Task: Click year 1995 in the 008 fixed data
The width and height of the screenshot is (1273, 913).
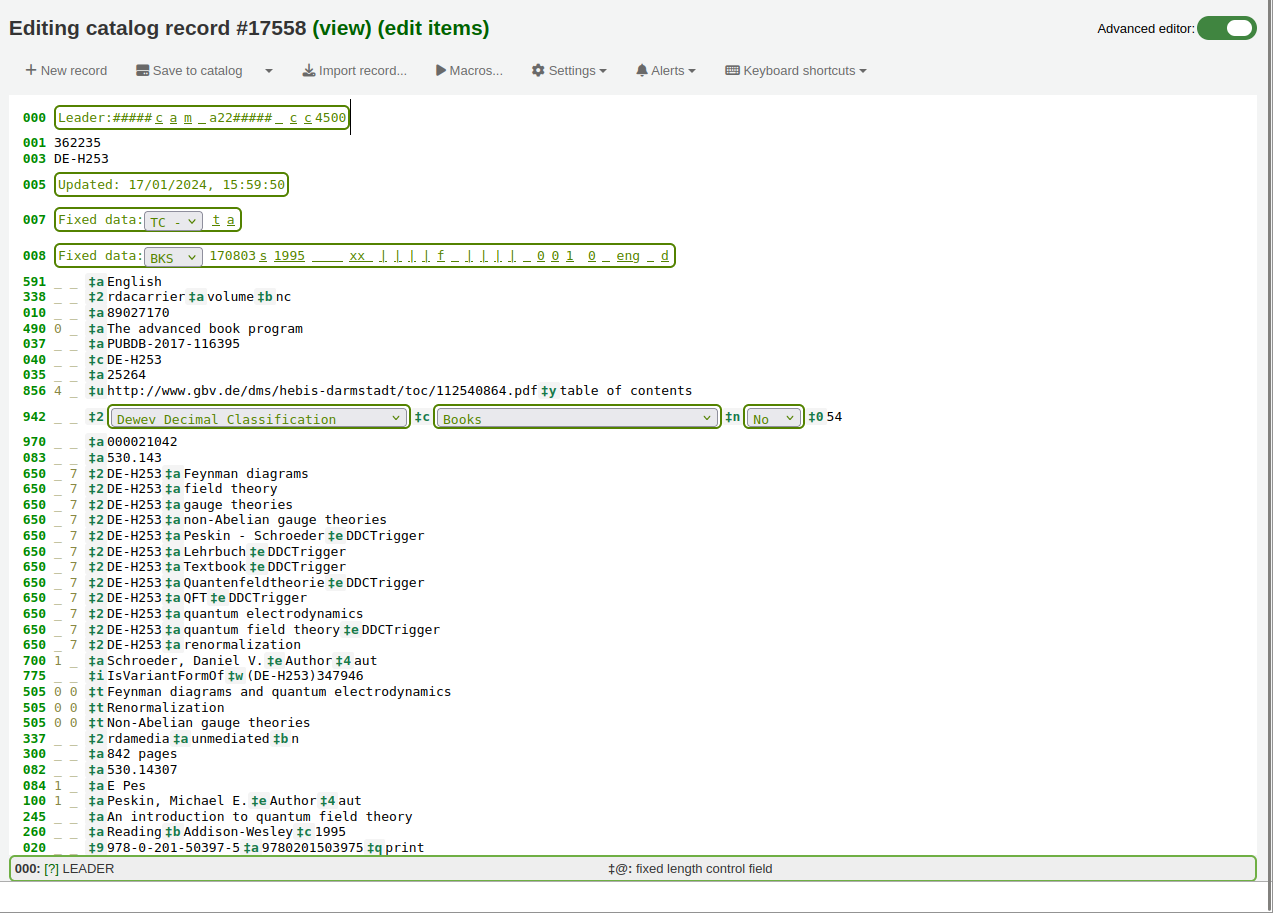Action: [289, 256]
